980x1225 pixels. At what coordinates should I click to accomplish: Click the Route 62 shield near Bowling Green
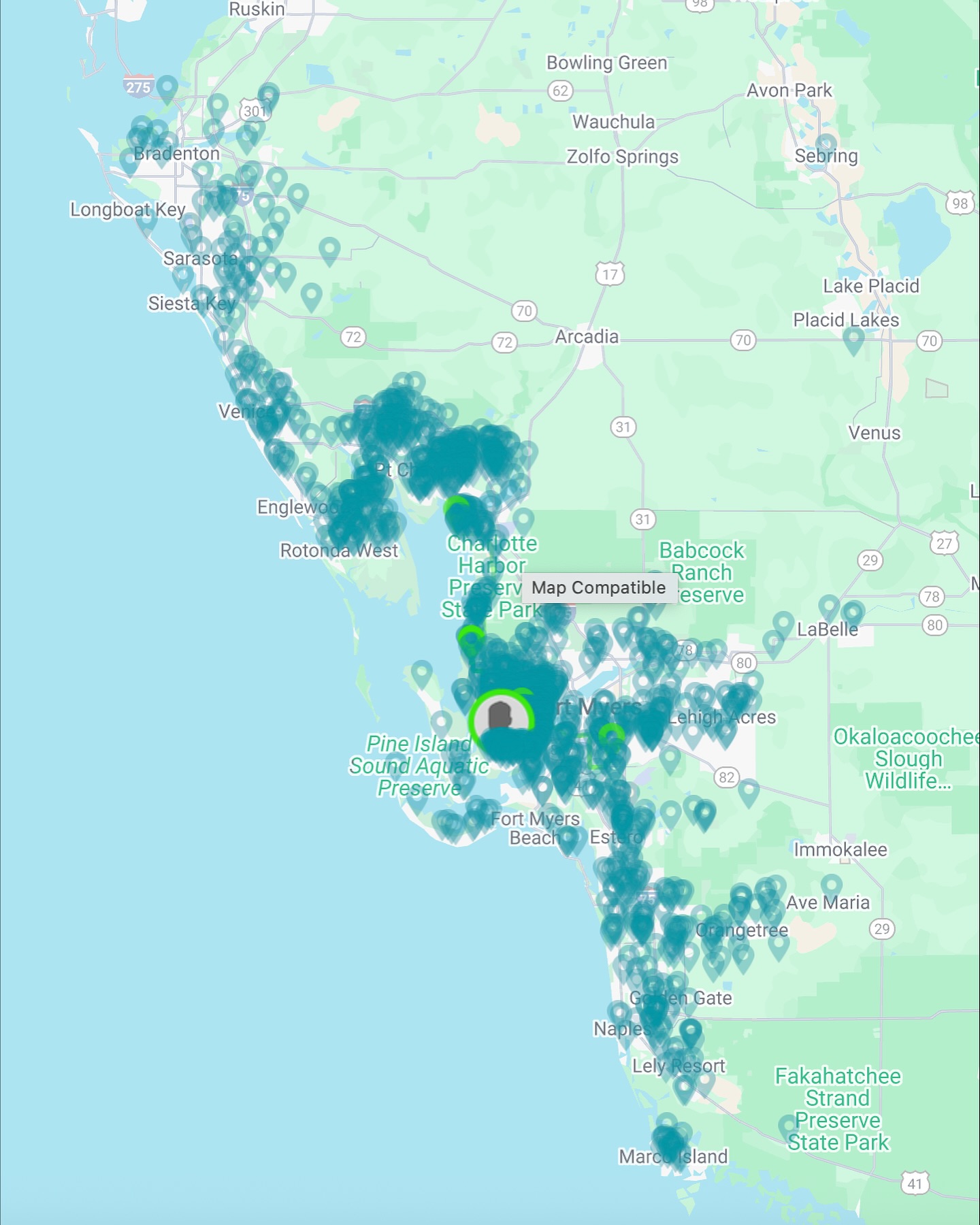click(x=560, y=91)
